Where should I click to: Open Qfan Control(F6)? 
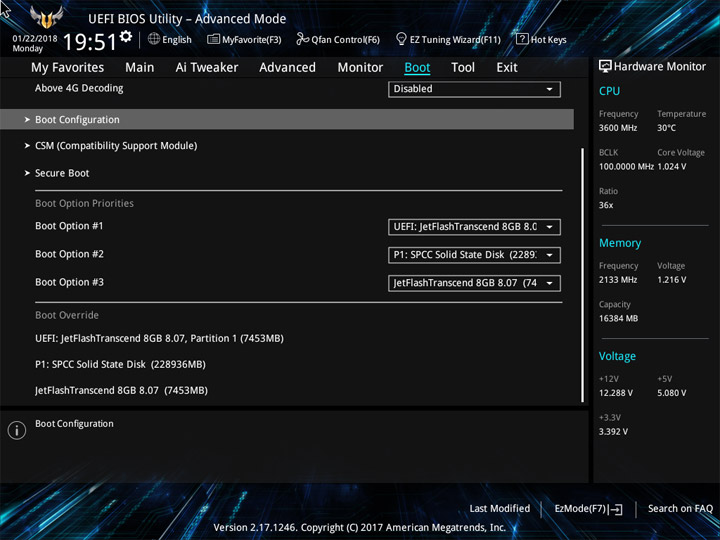point(346,40)
